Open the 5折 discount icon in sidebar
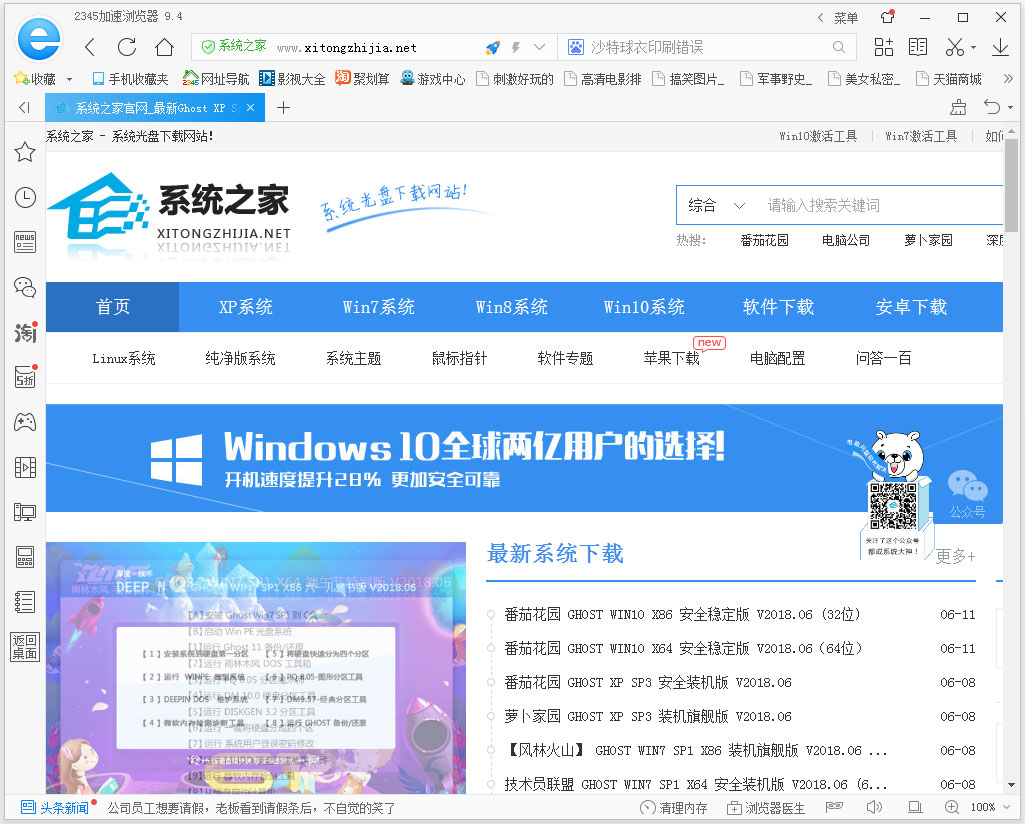The height and width of the screenshot is (824, 1025). click(25, 377)
